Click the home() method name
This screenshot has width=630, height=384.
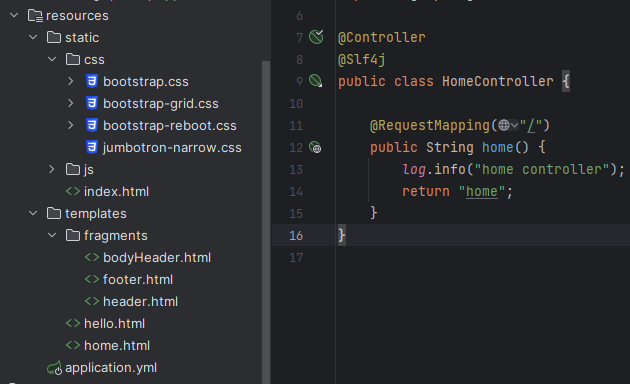(498, 147)
